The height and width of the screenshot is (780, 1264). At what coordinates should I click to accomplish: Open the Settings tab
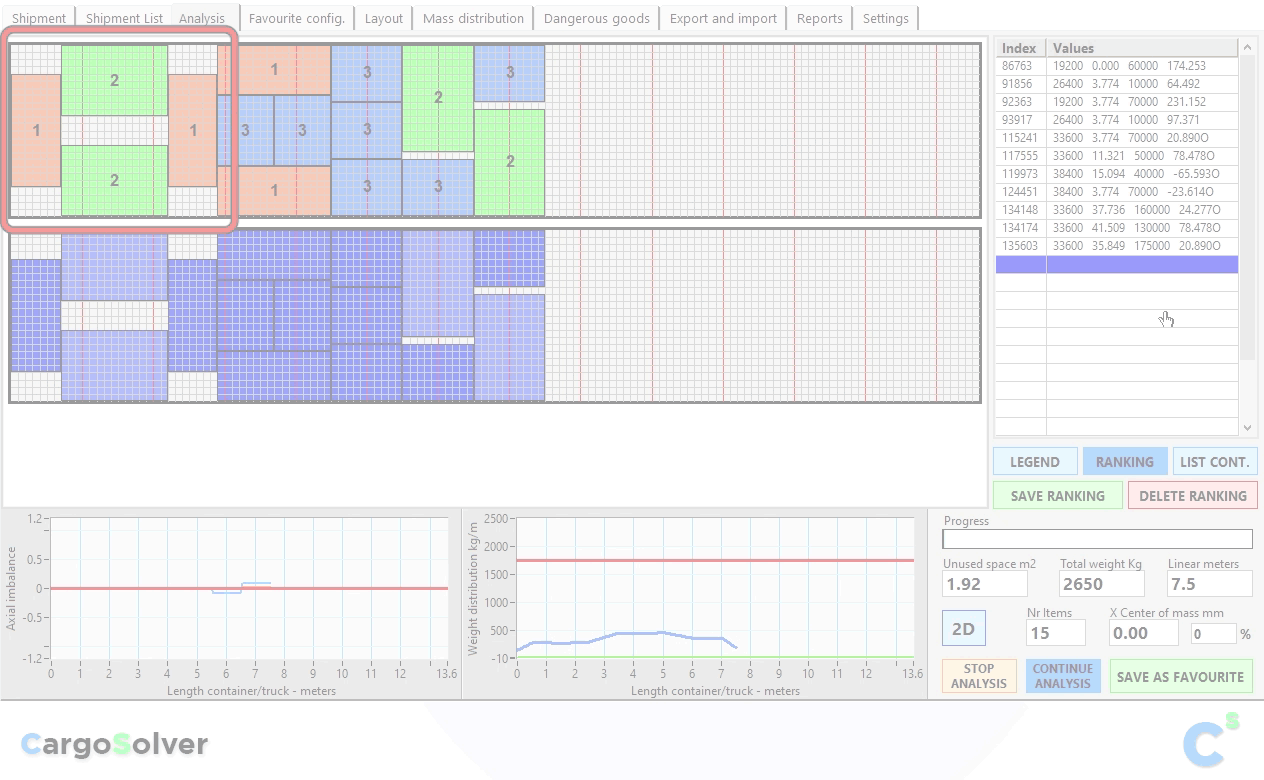click(885, 18)
